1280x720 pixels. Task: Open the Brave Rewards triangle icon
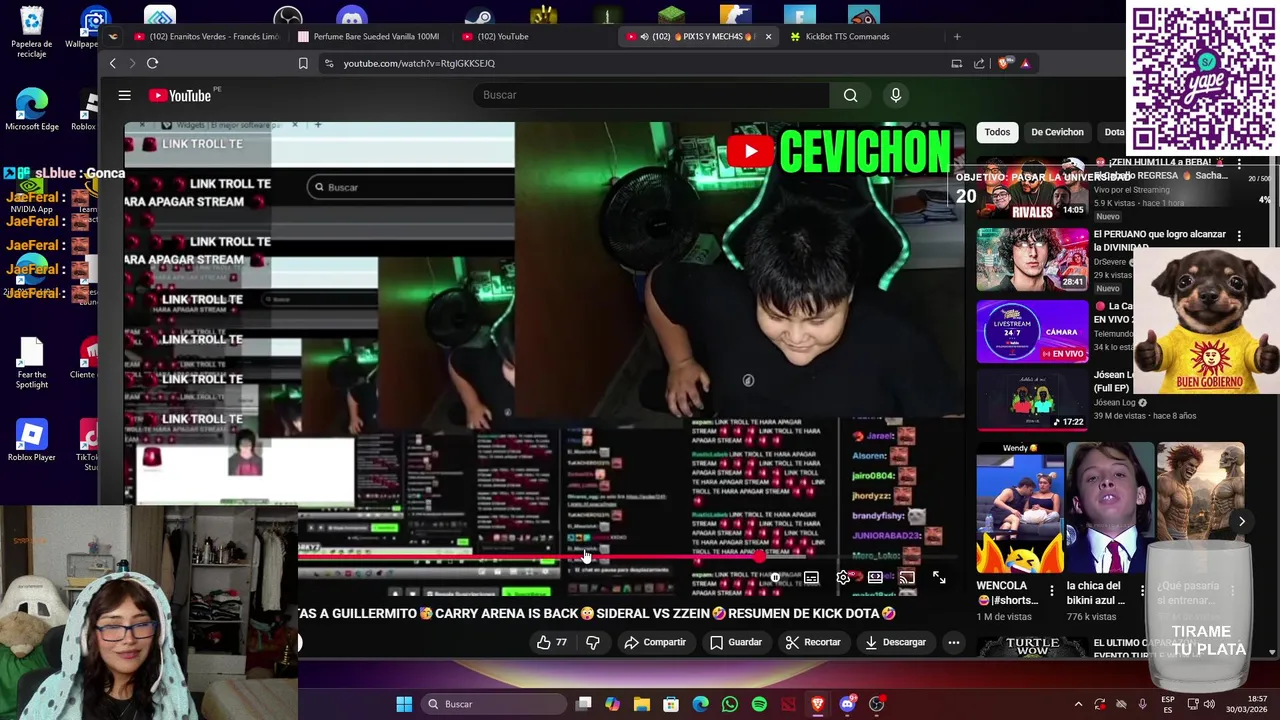point(1025,63)
